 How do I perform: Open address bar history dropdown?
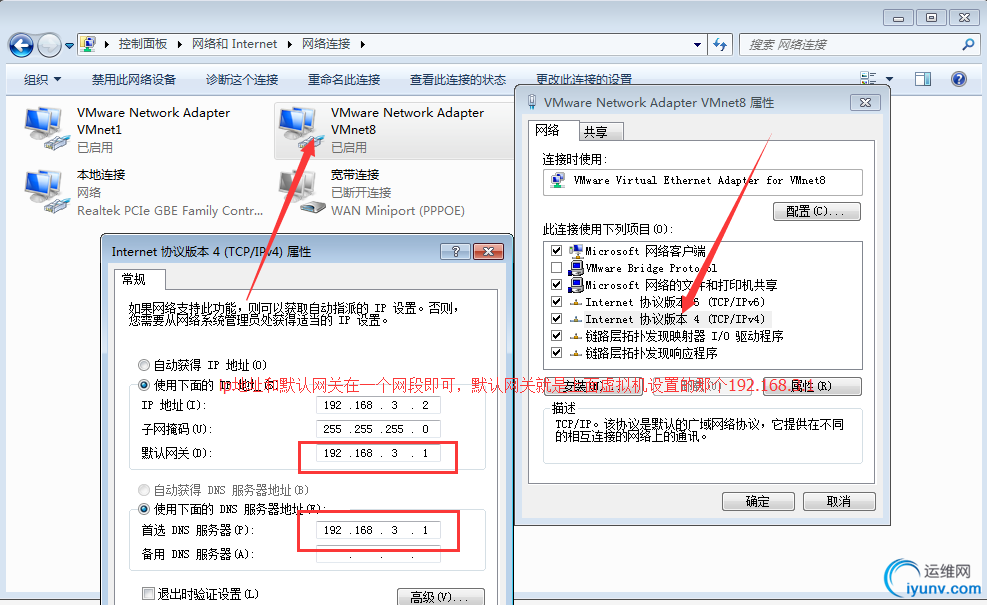coord(697,45)
